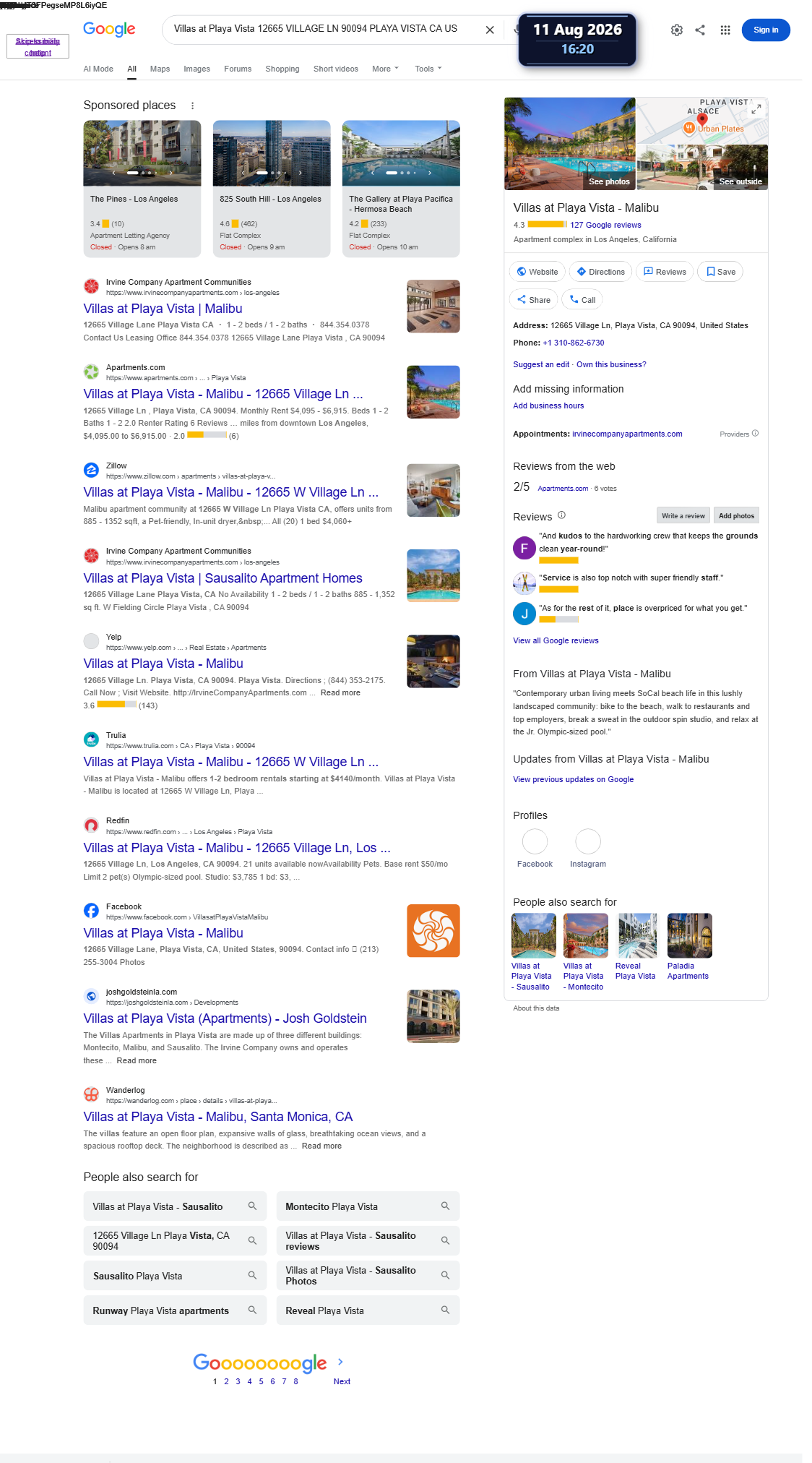This screenshot has width=812, height=1463.
Task: Open Villas at Playa Vista | Sausalito Apartment Homes result
Action: (x=223, y=578)
